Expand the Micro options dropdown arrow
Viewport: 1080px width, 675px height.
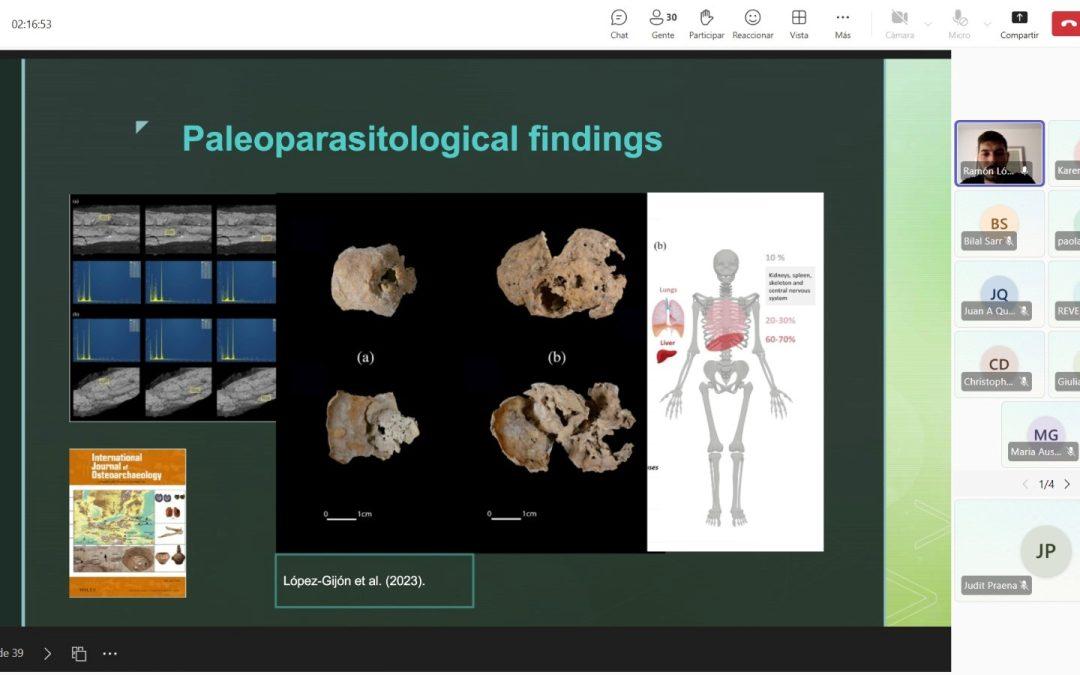(987, 23)
